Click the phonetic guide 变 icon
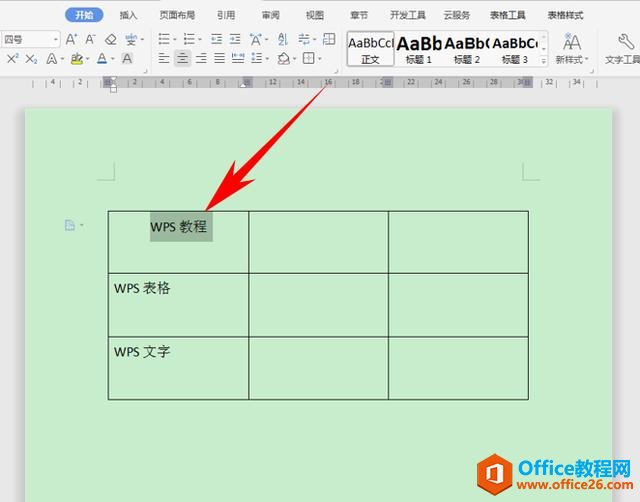 click(x=131, y=40)
